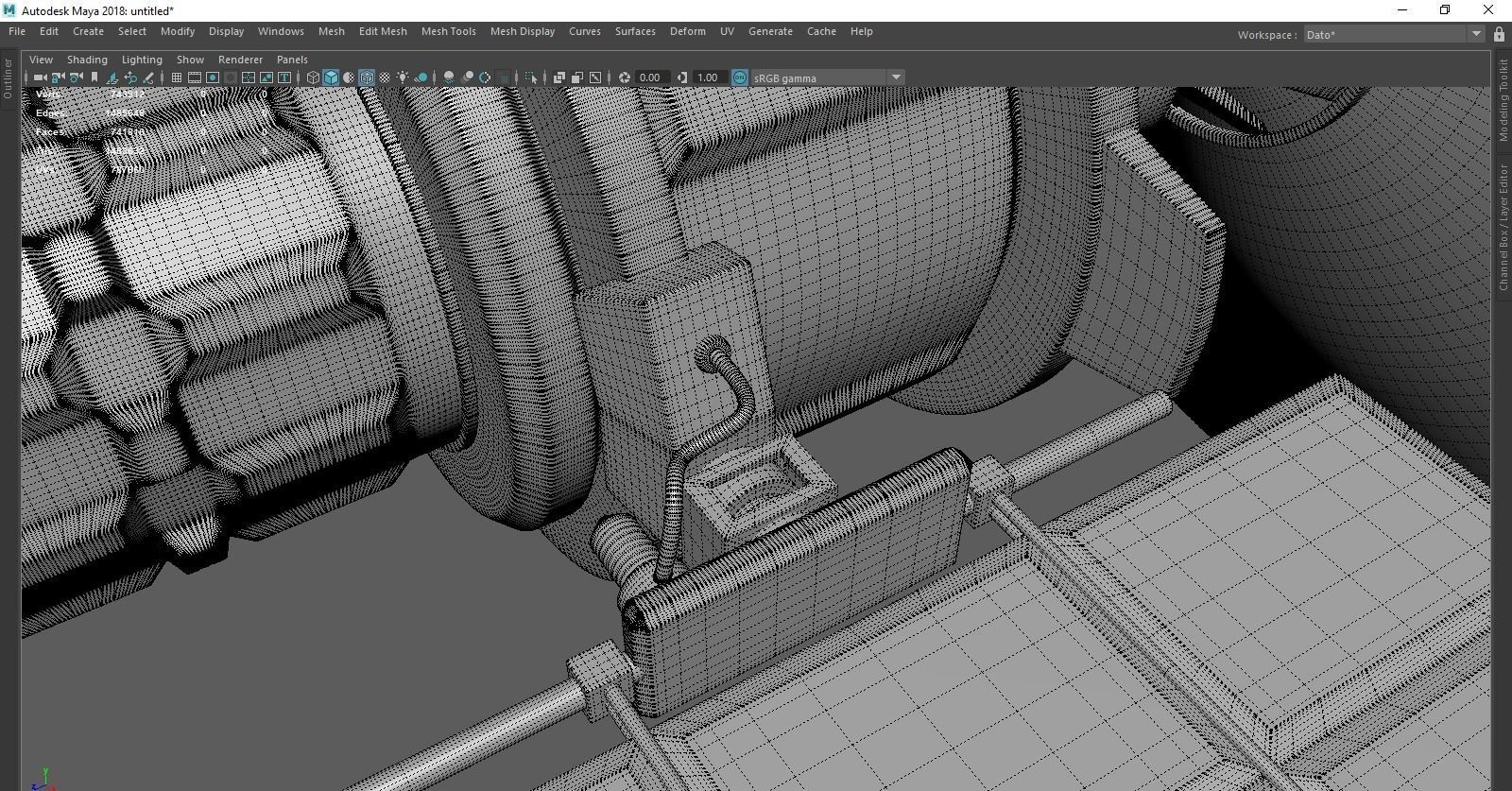Toggle the Motion Blur icon

point(467,77)
